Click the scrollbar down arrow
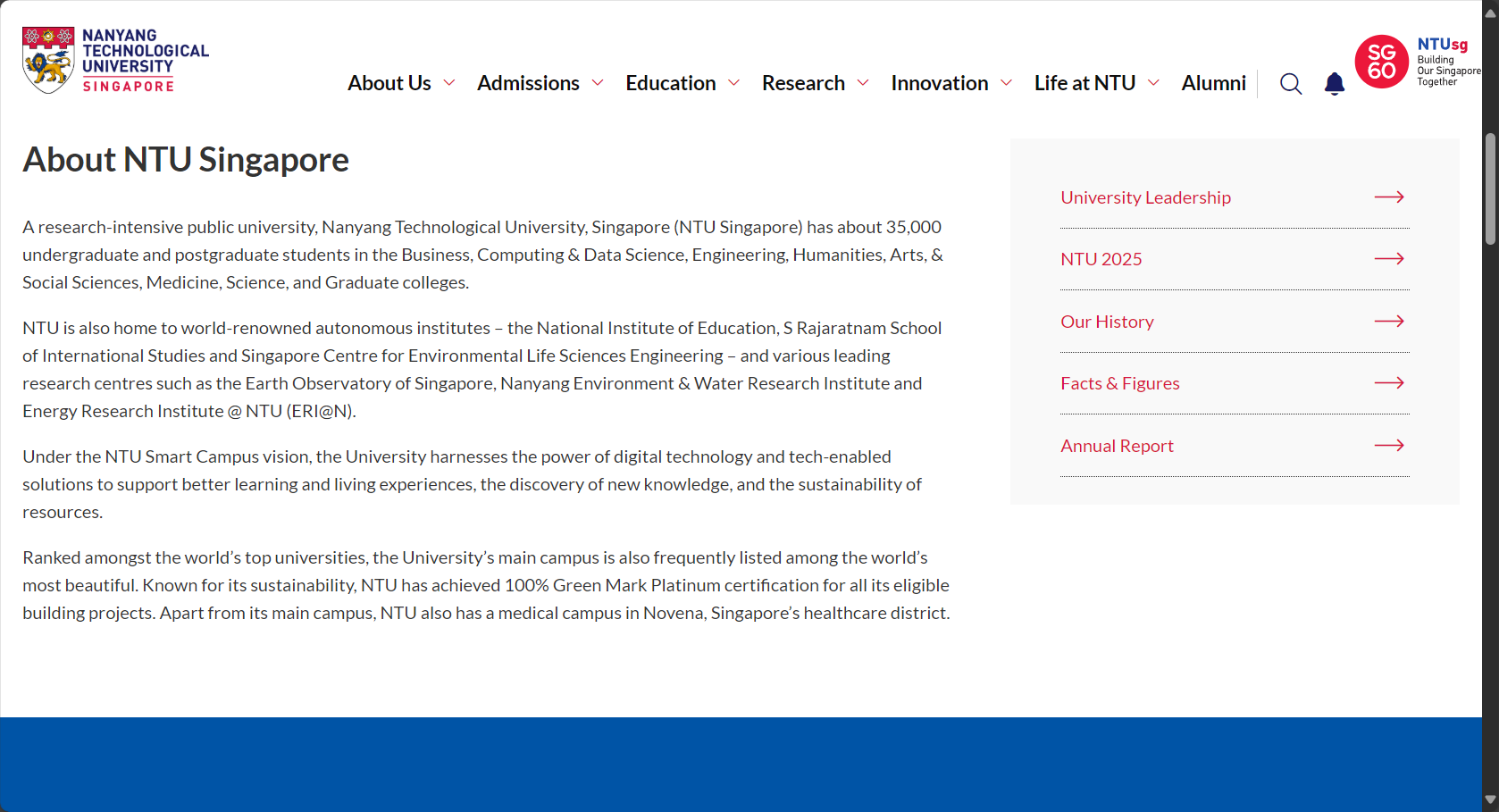The height and width of the screenshot is (812, 1499). point(1490,799)
